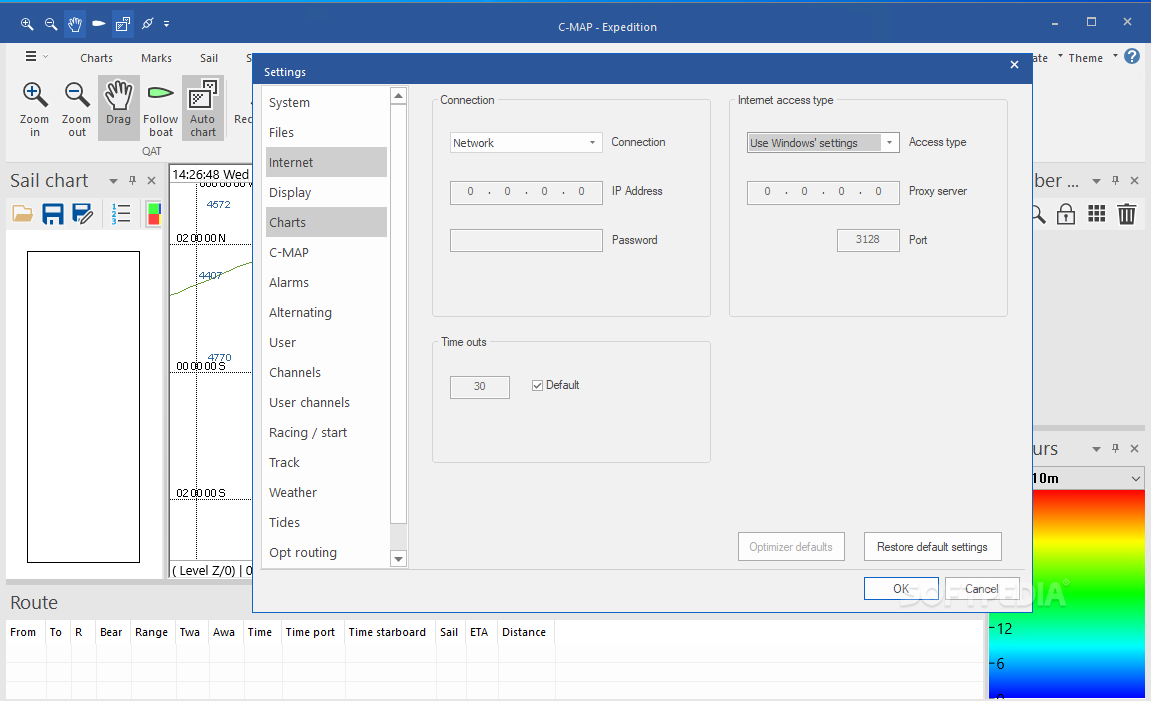Pin the Sail chart panel
The width and height of the screenshot is (1151, 701).
click(x=132, y=181)
